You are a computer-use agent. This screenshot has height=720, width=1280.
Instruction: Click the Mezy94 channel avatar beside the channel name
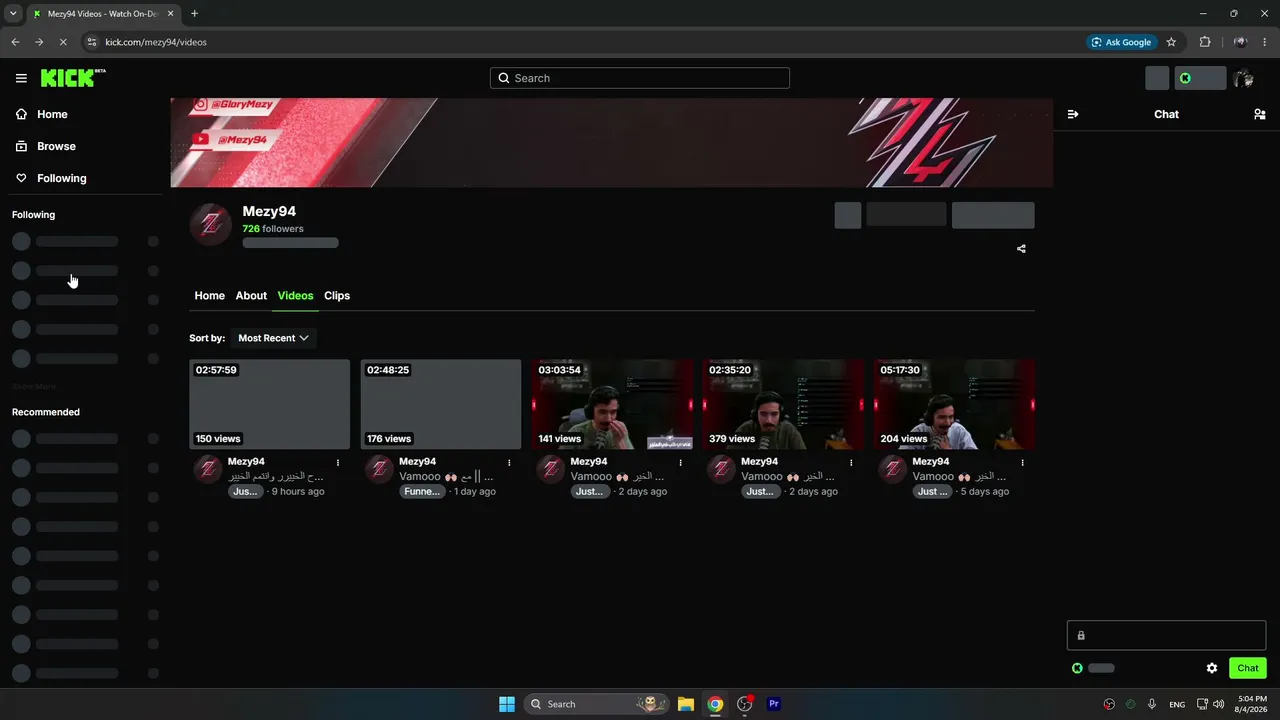click(211, 224)
